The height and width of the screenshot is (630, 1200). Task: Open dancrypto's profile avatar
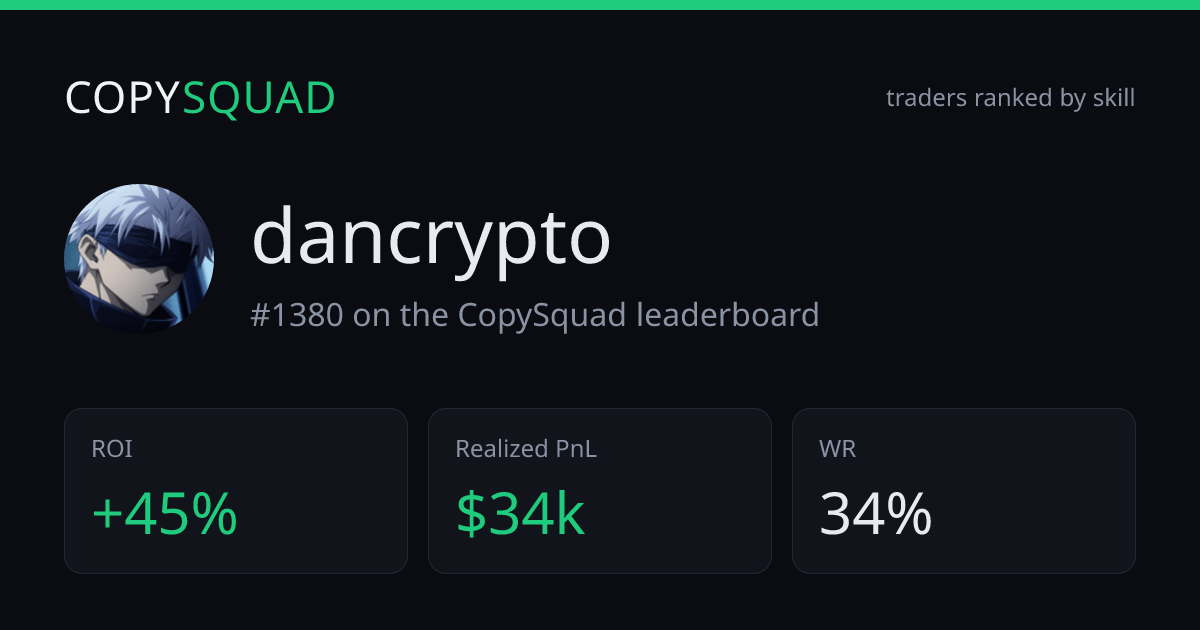coord(139,259)
